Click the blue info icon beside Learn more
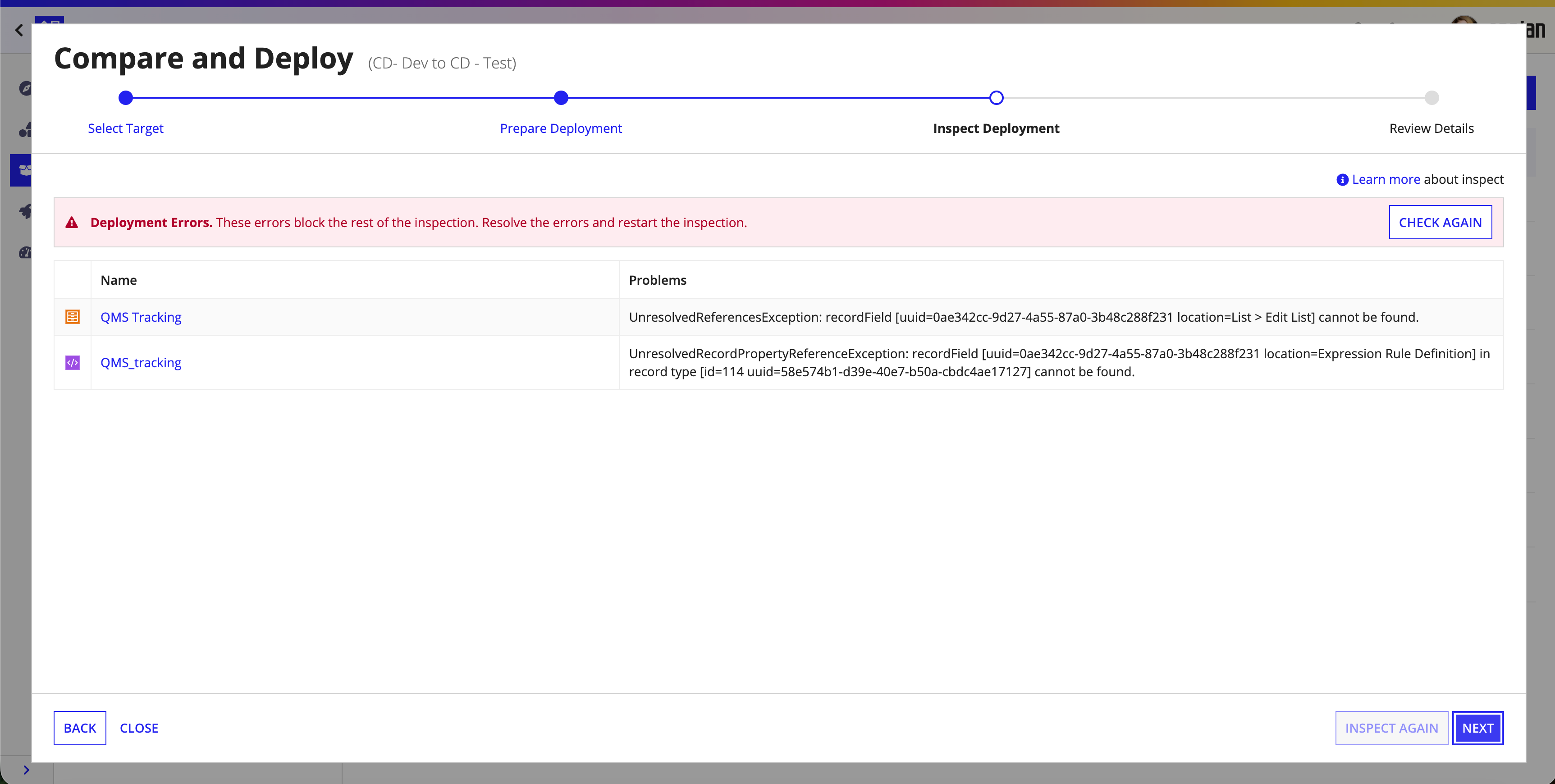Image resolution: width=1555 pixels, height=784 pixels. (1342, 180)
